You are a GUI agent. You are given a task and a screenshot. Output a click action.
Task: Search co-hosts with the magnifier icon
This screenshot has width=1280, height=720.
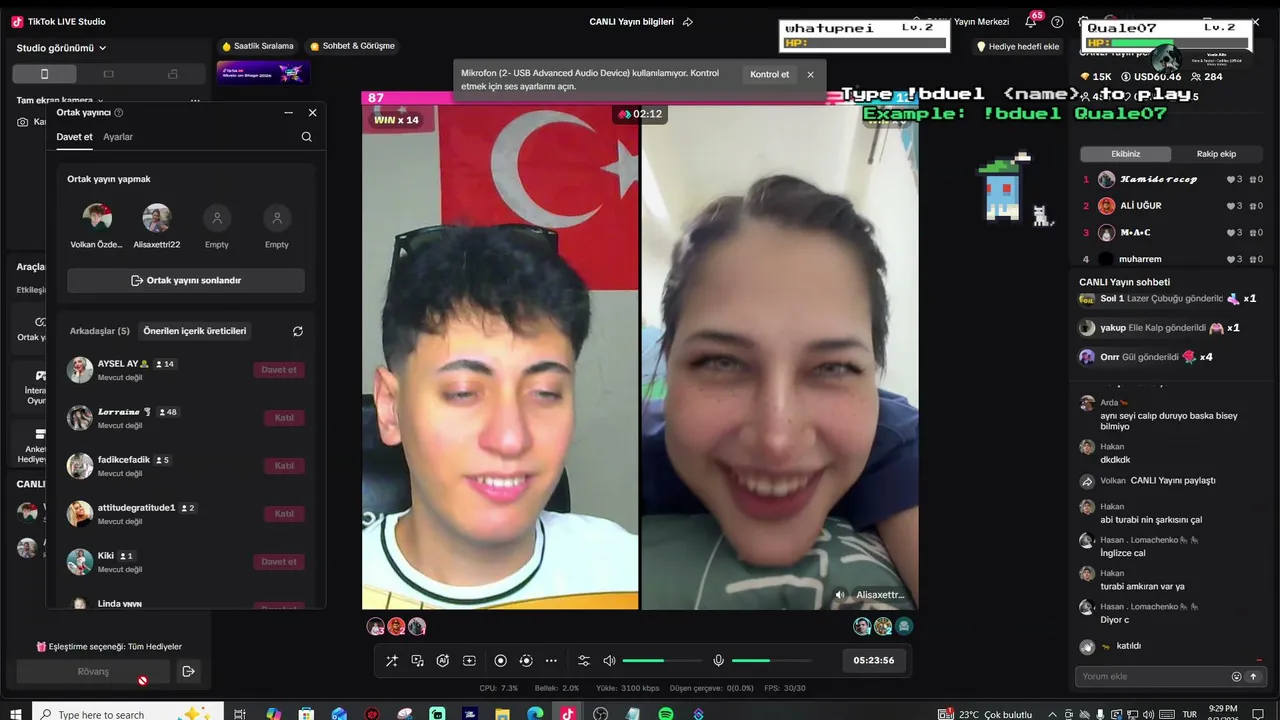click(x=307, y=137)
